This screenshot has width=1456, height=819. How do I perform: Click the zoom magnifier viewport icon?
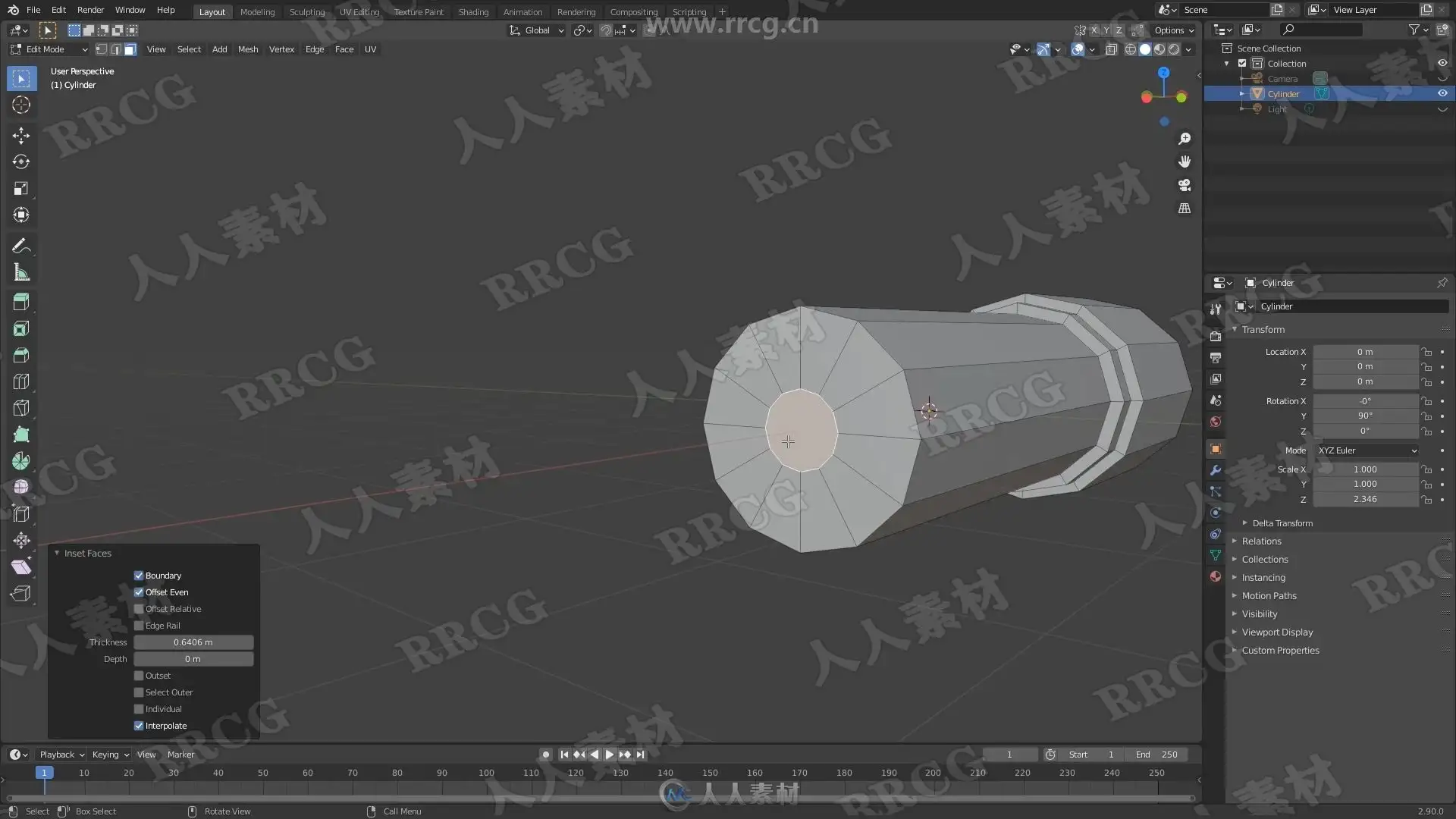point(1185,139)
